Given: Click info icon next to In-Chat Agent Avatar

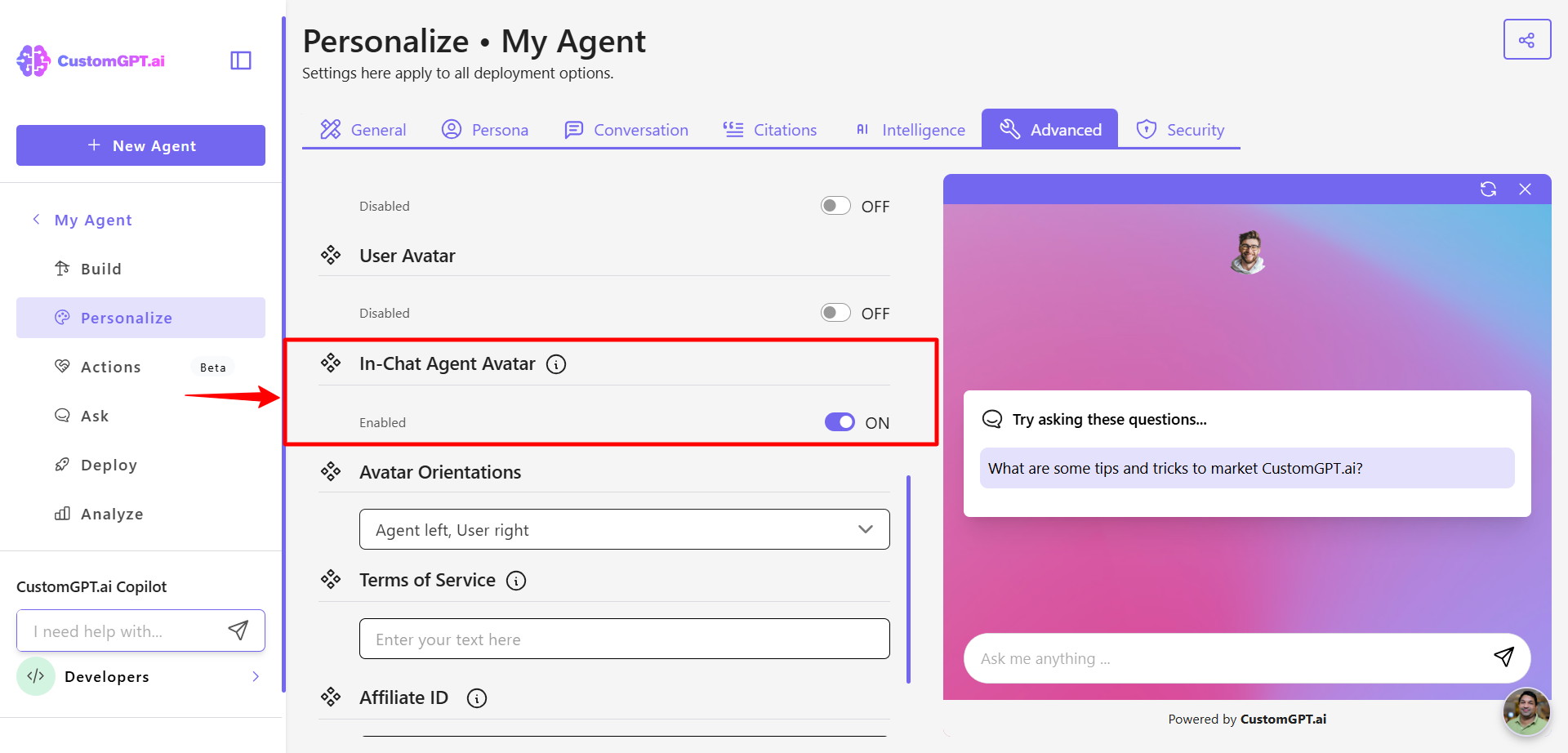Looking at the screenshot, I should (556, 364).
